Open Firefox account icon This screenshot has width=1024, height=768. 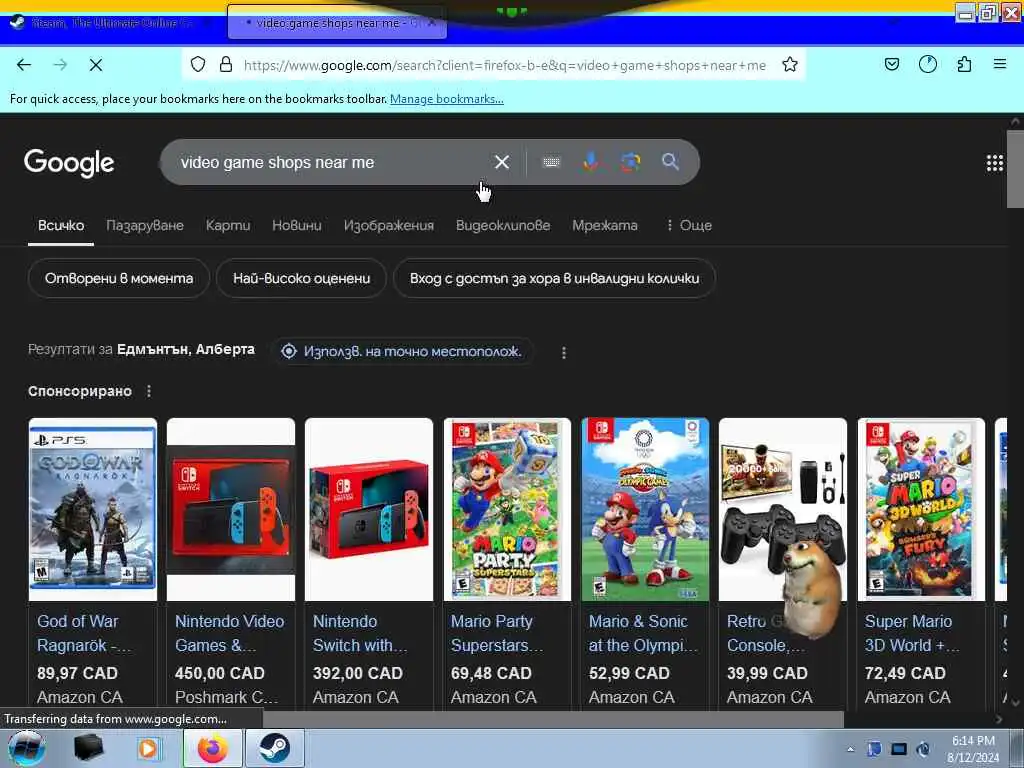[x=927, y=64]
